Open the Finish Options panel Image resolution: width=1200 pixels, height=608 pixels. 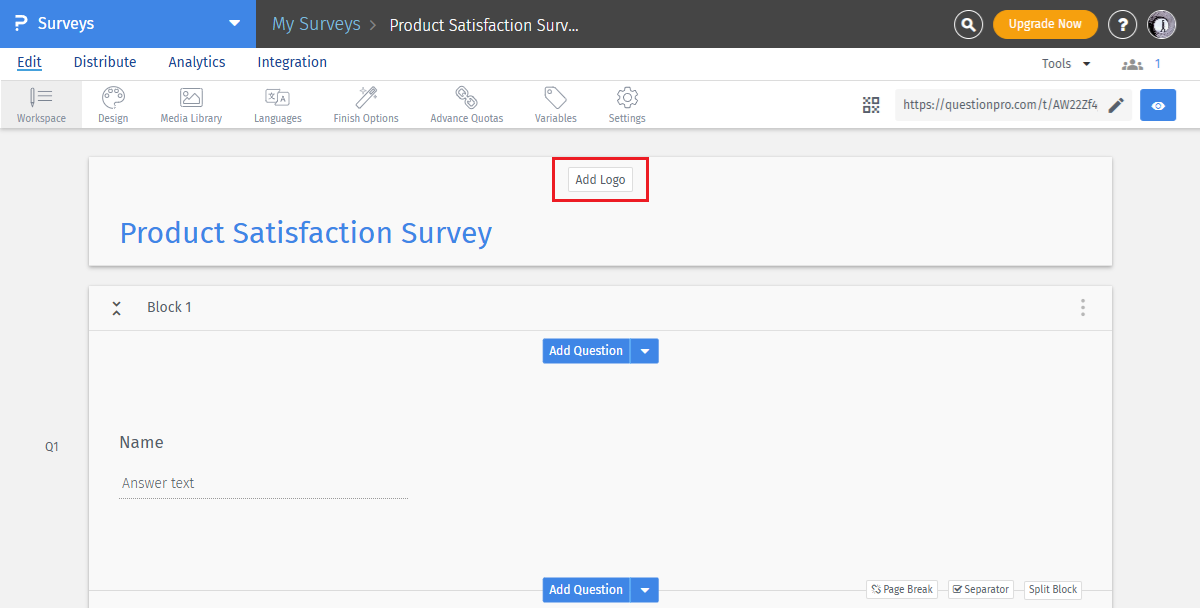click(365, 104)
